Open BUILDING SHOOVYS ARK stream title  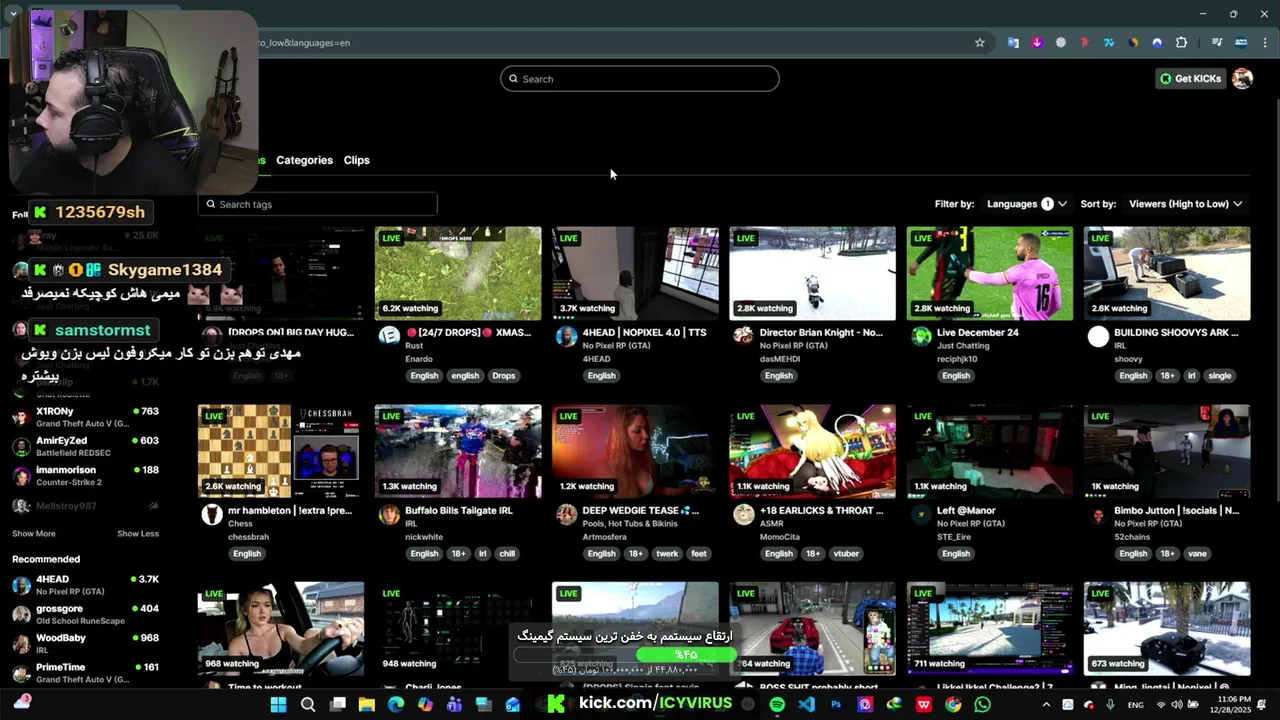[1176, 332]
